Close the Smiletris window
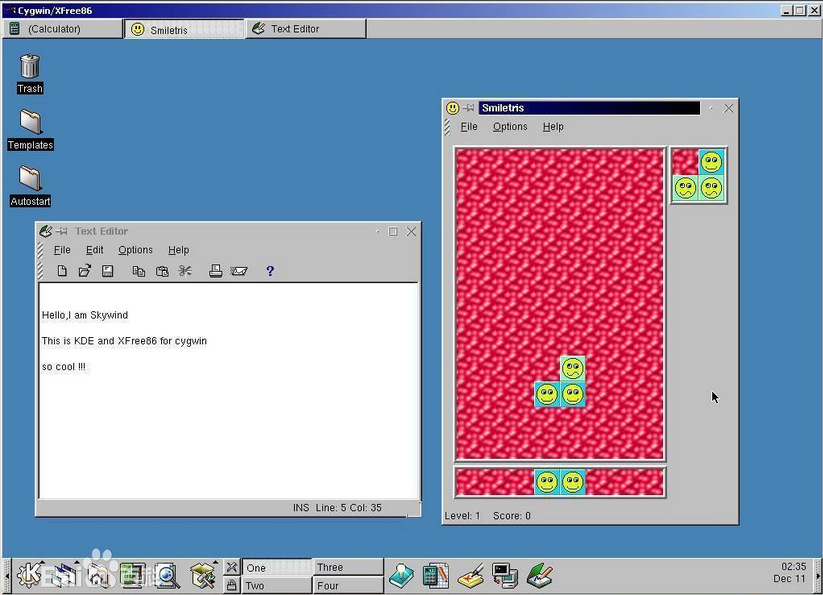 (x=728, y=108)
